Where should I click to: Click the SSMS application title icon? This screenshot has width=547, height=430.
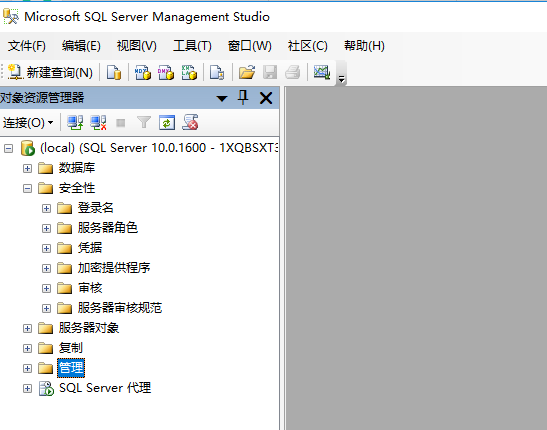click(10, 16)
